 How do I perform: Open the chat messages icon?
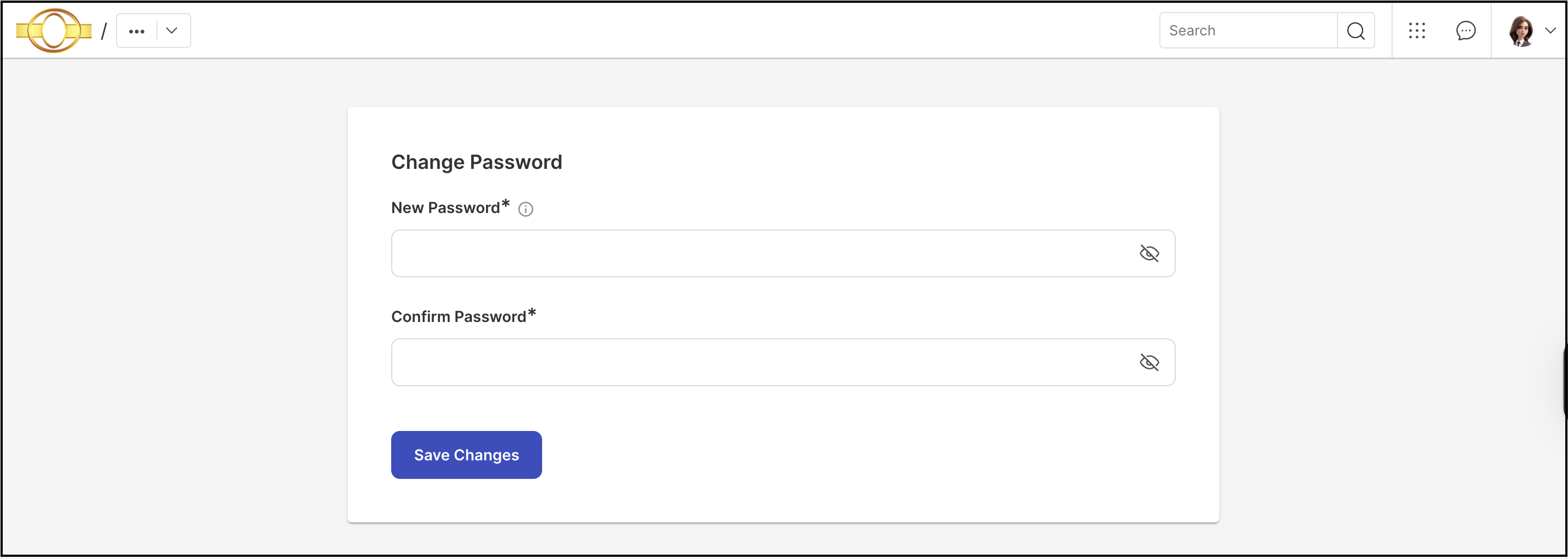(1465, 31)
